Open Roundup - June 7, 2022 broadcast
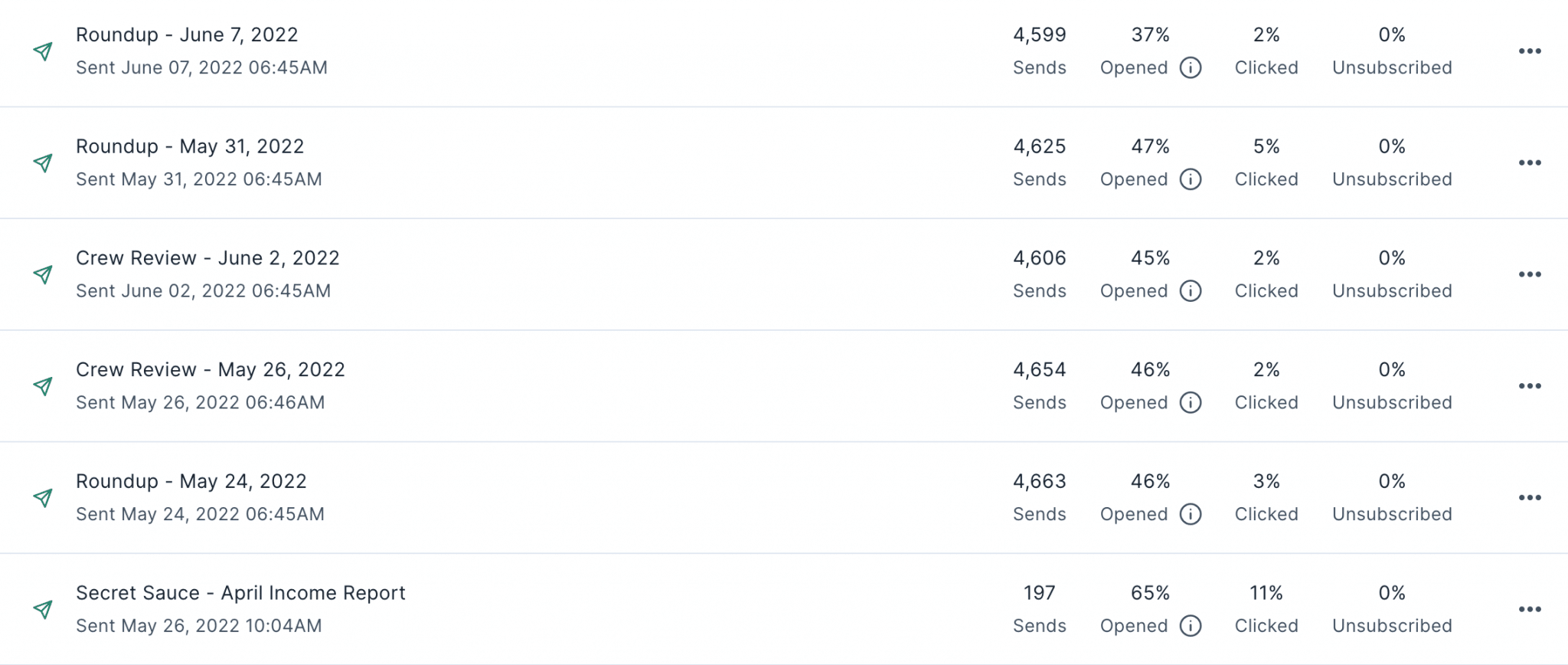The width and height of the screenshot is (1568, 665). [x=187, y=34]
